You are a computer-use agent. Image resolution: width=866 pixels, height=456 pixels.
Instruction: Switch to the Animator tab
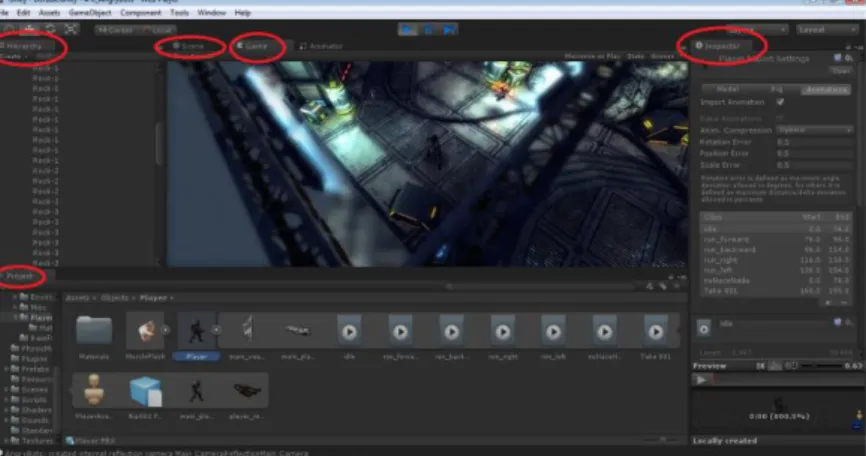321,46
